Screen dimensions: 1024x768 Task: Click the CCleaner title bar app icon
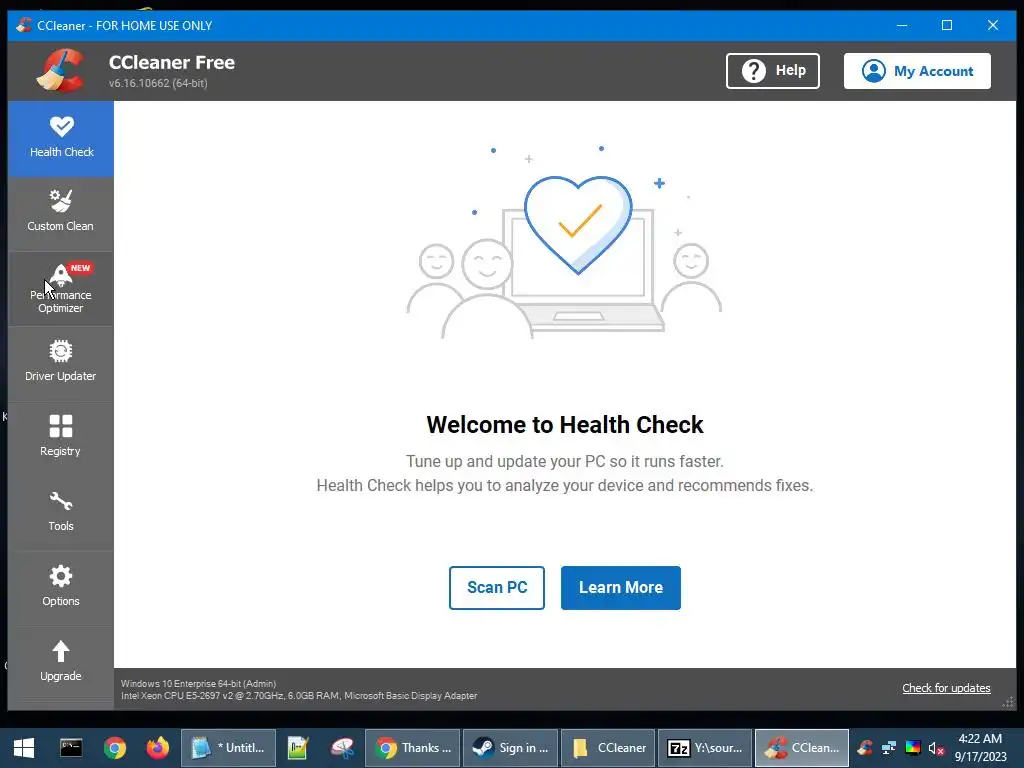tap(24, 25)
